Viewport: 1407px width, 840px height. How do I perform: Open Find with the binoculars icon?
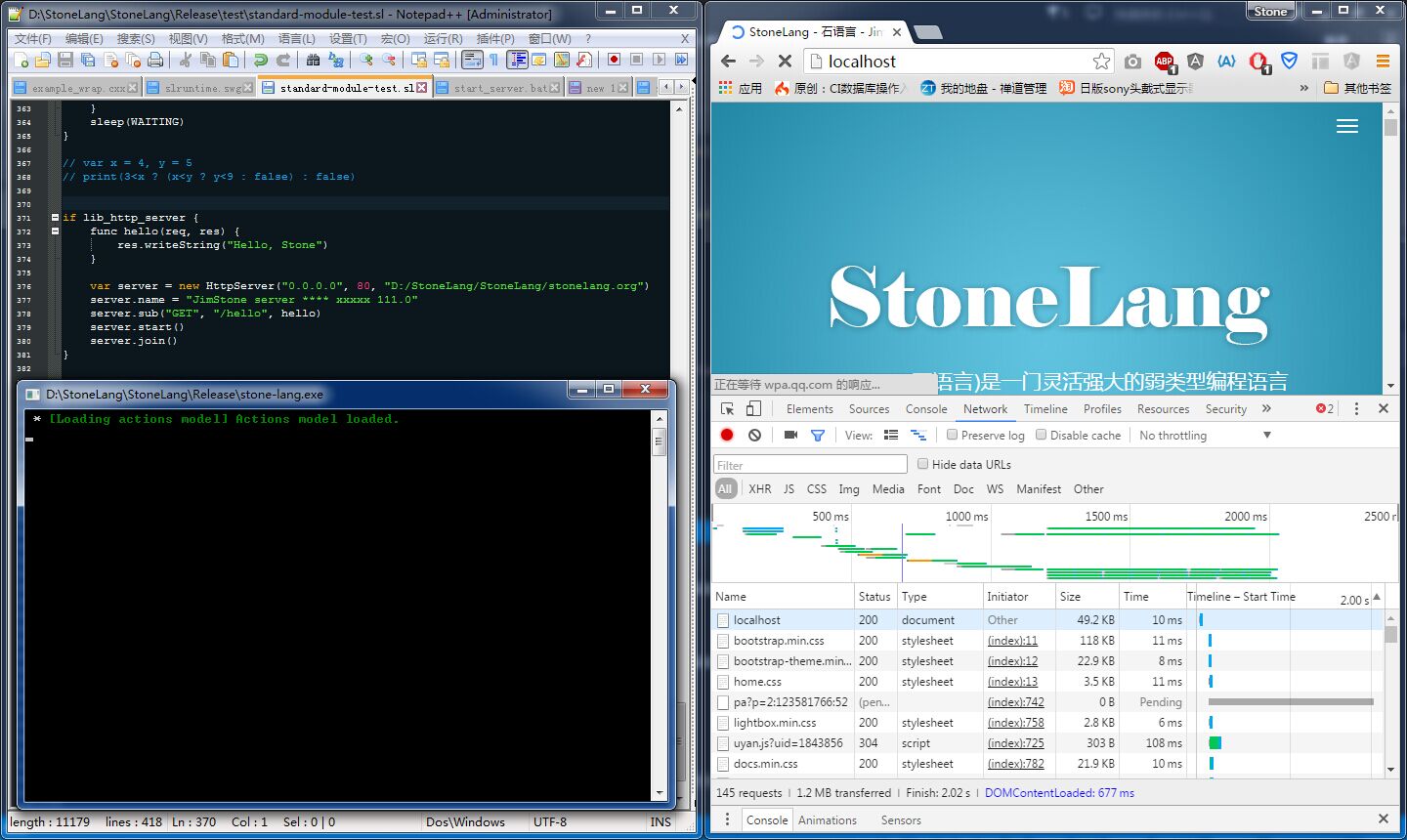coord(313,60)
